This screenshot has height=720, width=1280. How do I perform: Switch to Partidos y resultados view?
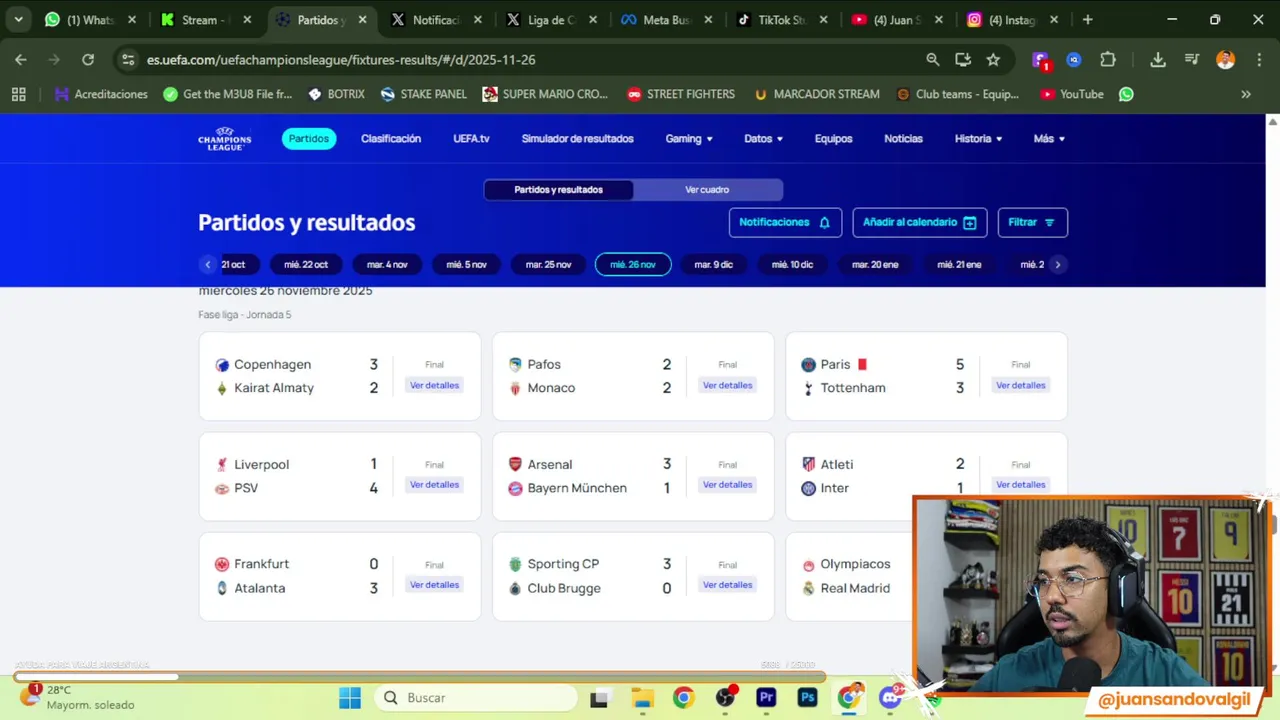pyautogui.click(x=558, y=190)
